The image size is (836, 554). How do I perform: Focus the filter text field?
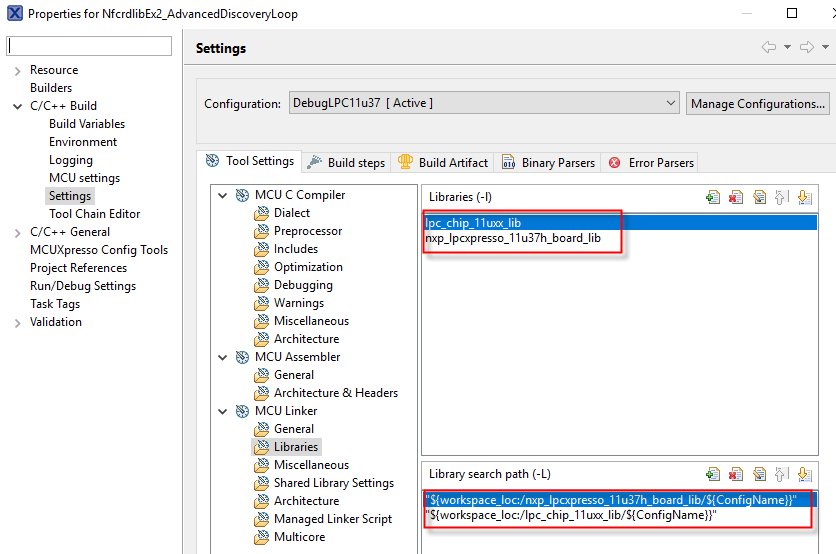pyautogui.click(x=89, y=46)
